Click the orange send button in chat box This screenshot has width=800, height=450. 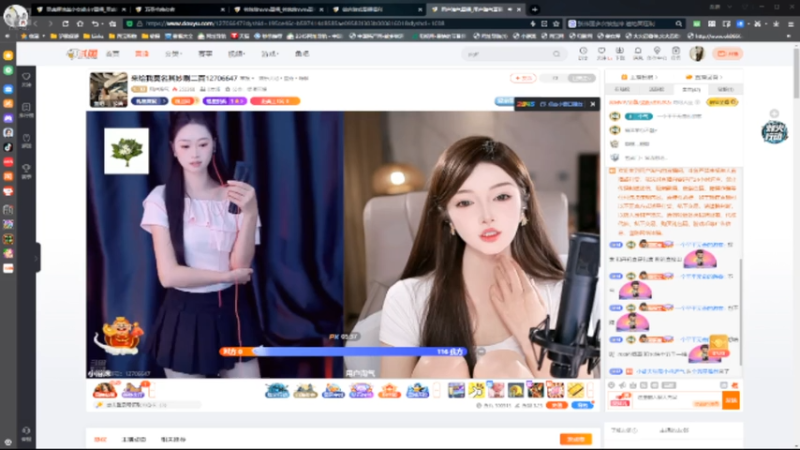[731, 401]
